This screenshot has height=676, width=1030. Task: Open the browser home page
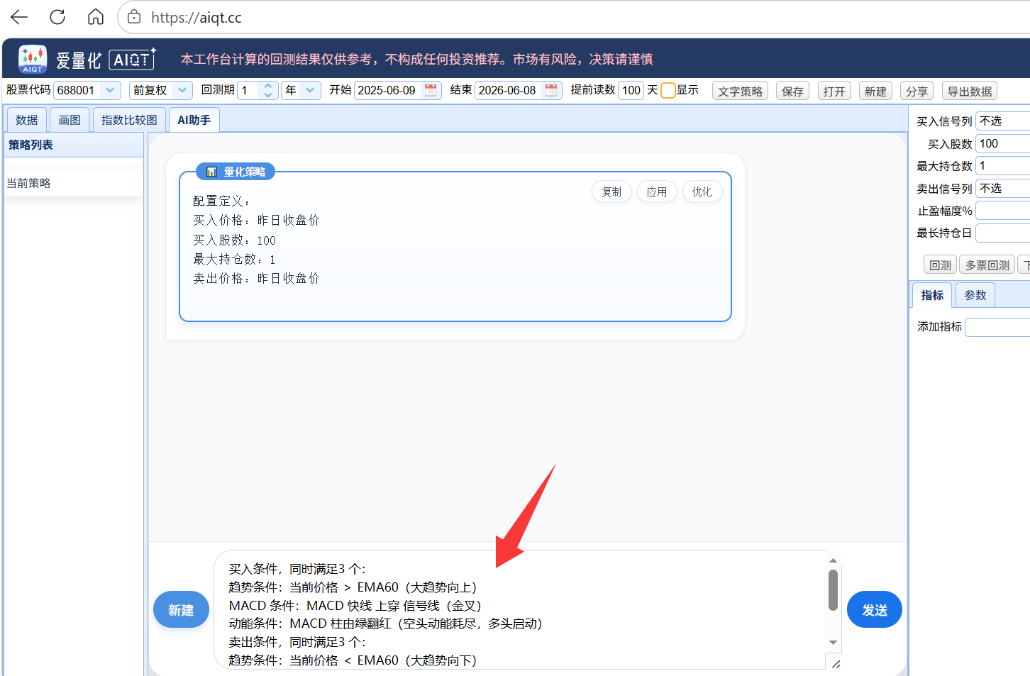pyautogui.click(x=95, y=17)
